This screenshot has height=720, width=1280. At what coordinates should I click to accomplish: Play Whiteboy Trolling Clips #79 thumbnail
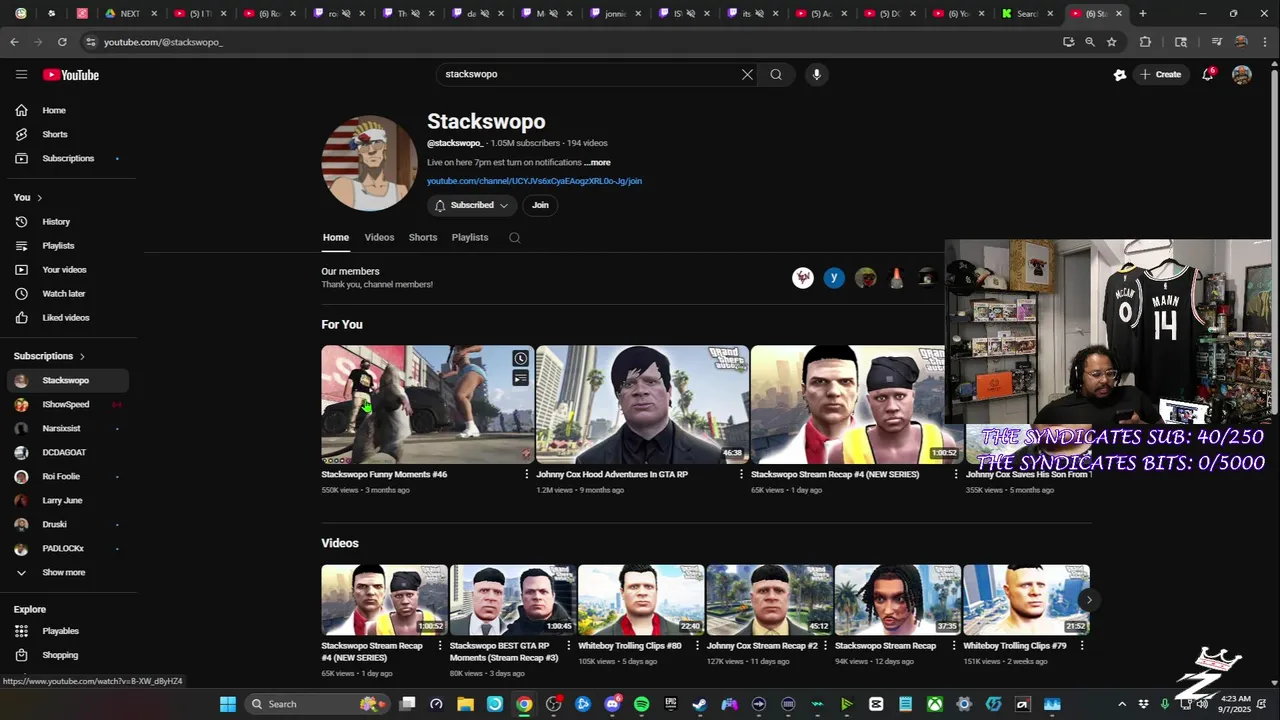1026,600
